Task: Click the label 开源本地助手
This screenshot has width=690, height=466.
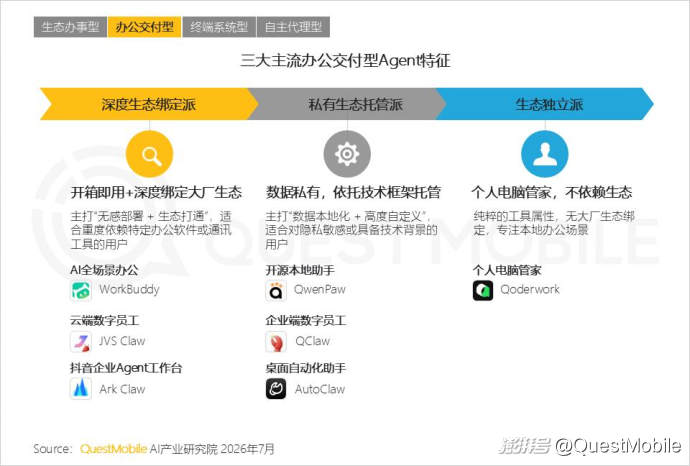Action: [300, 270]
